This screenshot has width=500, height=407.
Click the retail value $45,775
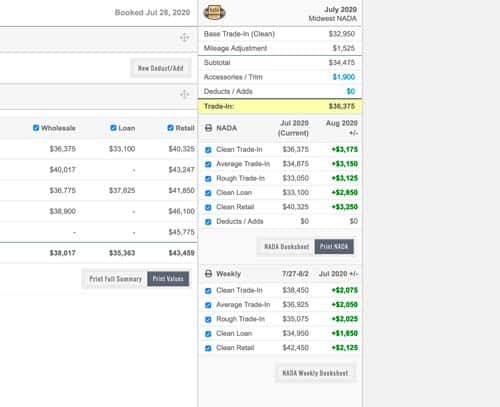pyautogui.click(x=181, y=232)
